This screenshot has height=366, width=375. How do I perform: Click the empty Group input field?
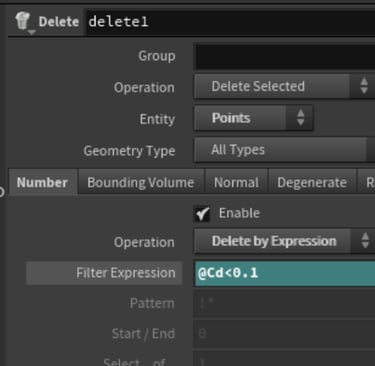(x=284, y=56)
